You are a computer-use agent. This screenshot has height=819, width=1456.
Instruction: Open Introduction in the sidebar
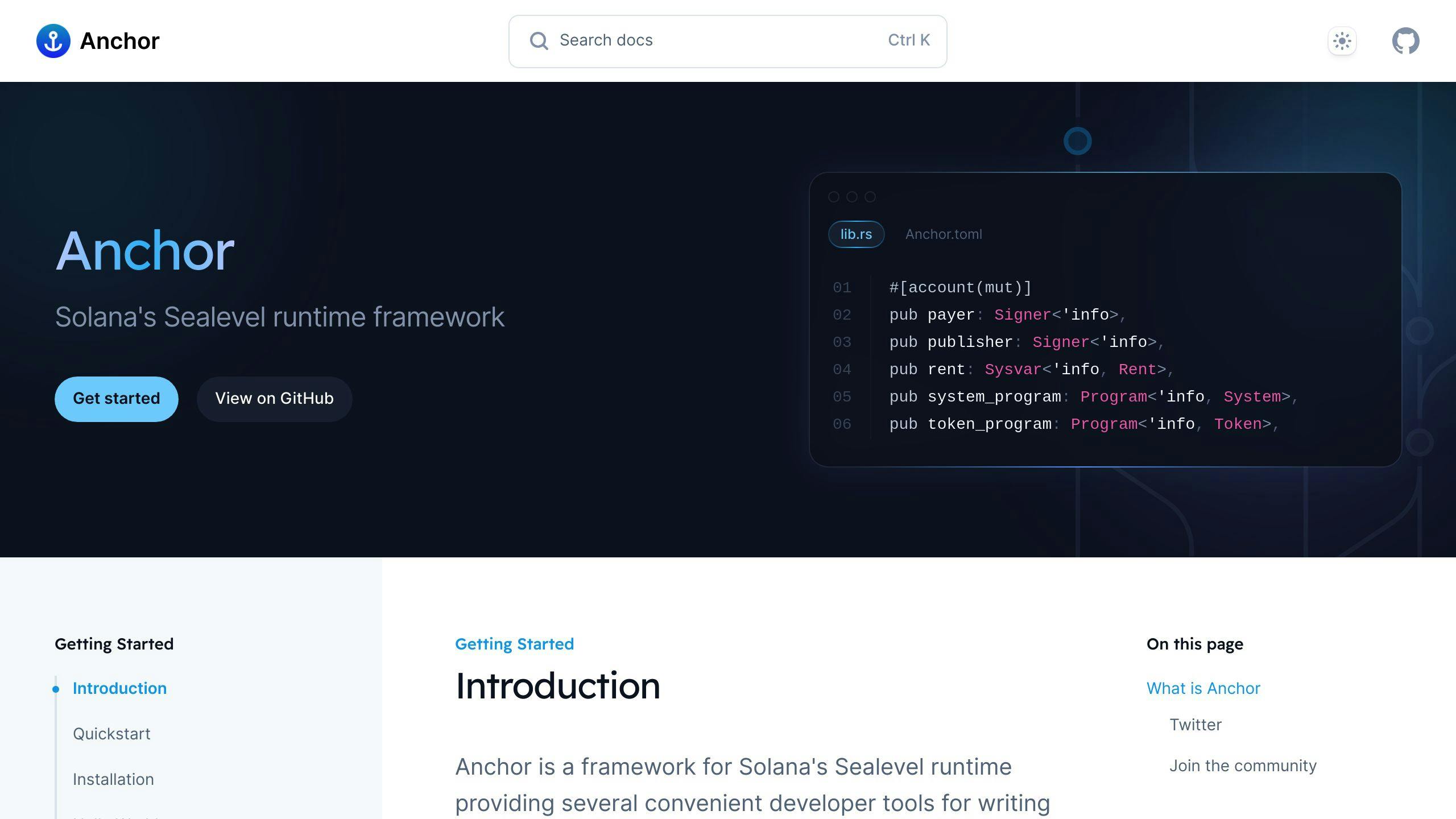pos(119,688)
